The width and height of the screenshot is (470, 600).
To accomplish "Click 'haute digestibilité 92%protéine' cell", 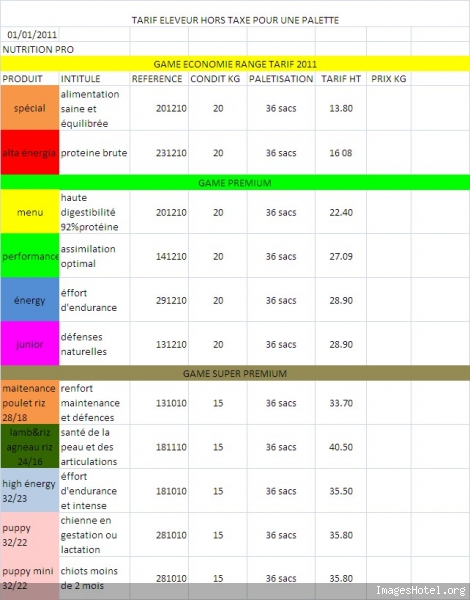I will point(94,212).
